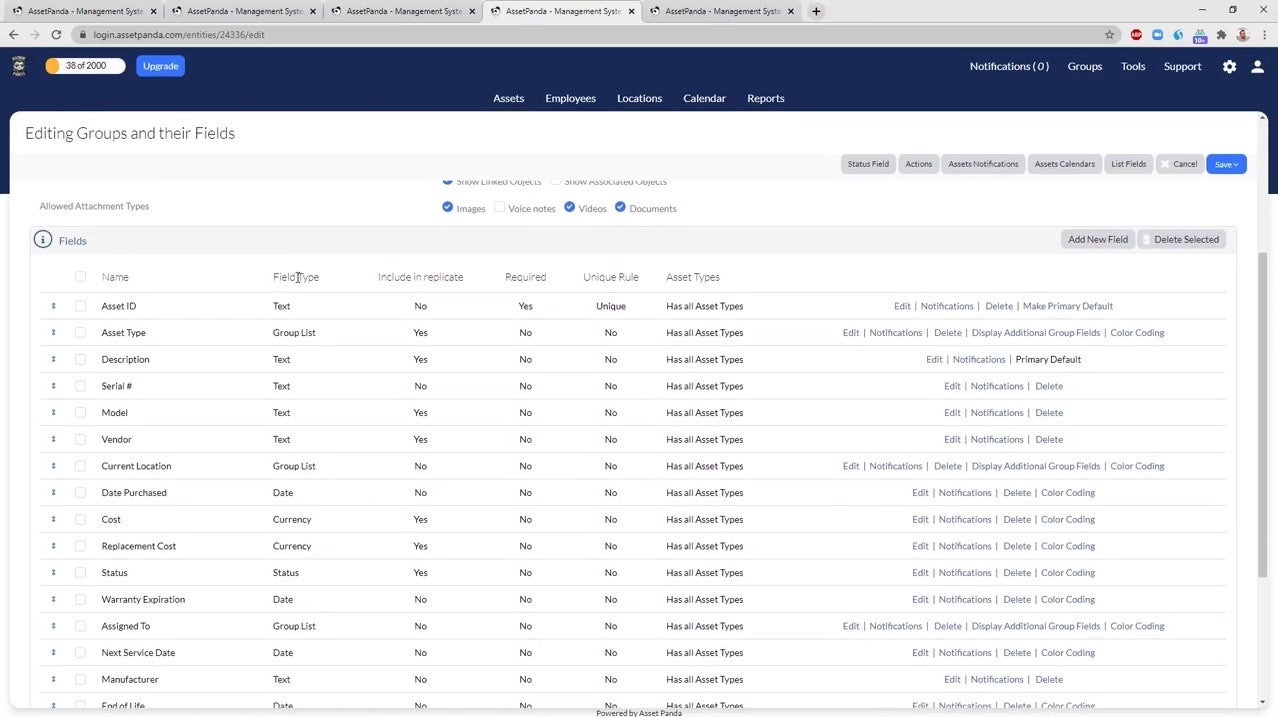Click the reorder handle for Status
Screen dimensions: 1278x717
point(54,573)
